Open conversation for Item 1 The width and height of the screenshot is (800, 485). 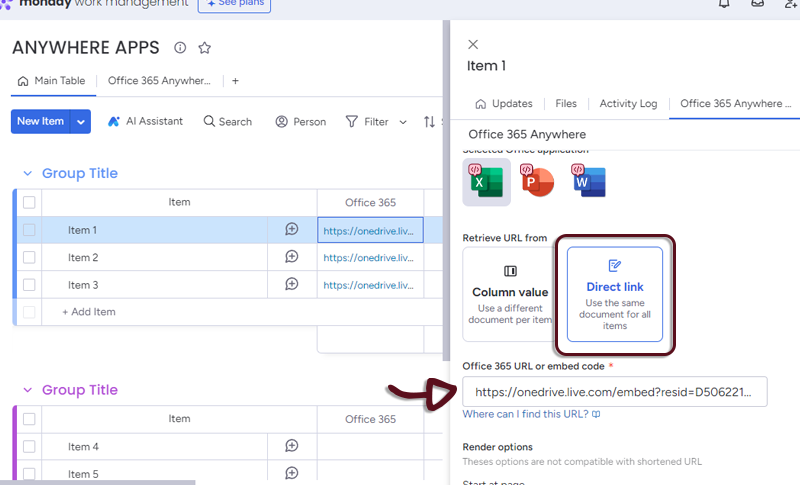point(292,230)
